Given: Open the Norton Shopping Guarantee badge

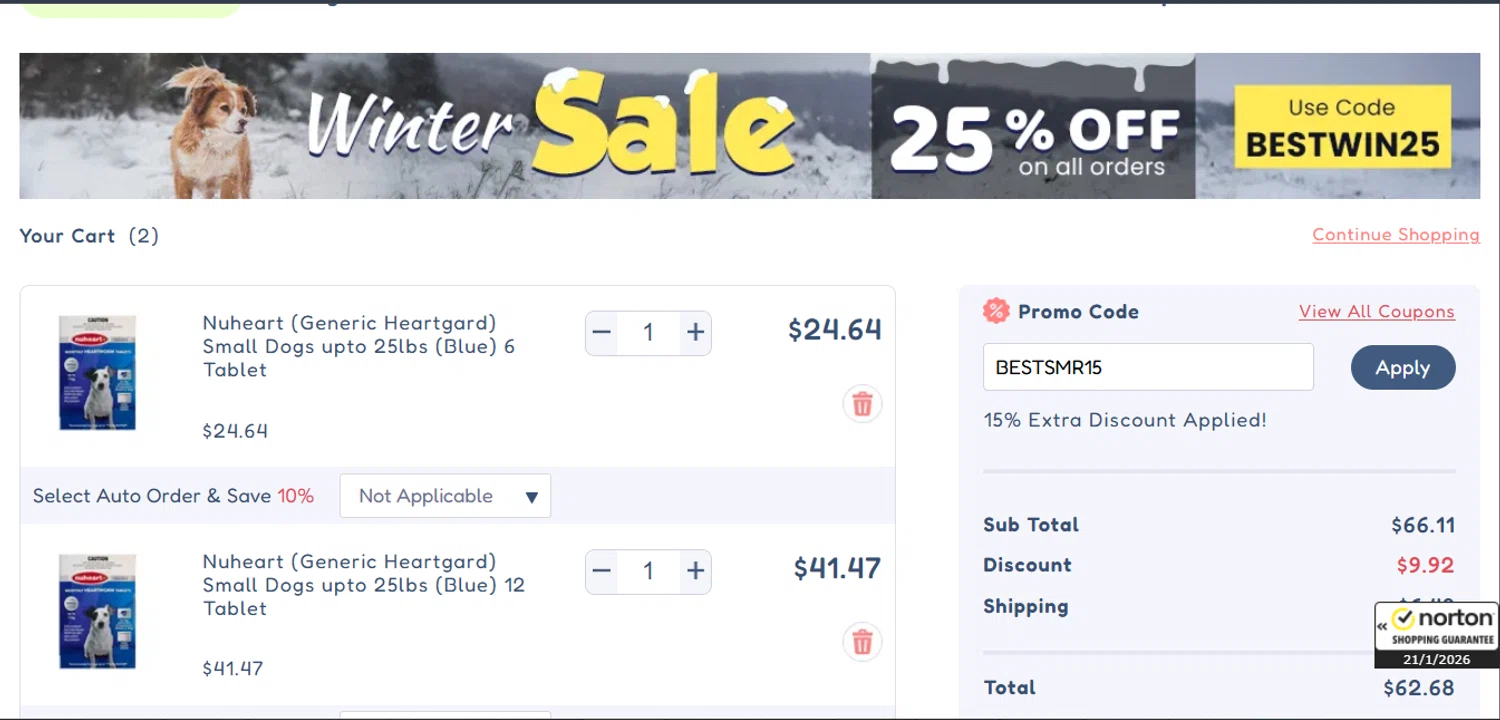Looking at the screenshot, I should pos(1437,634).
